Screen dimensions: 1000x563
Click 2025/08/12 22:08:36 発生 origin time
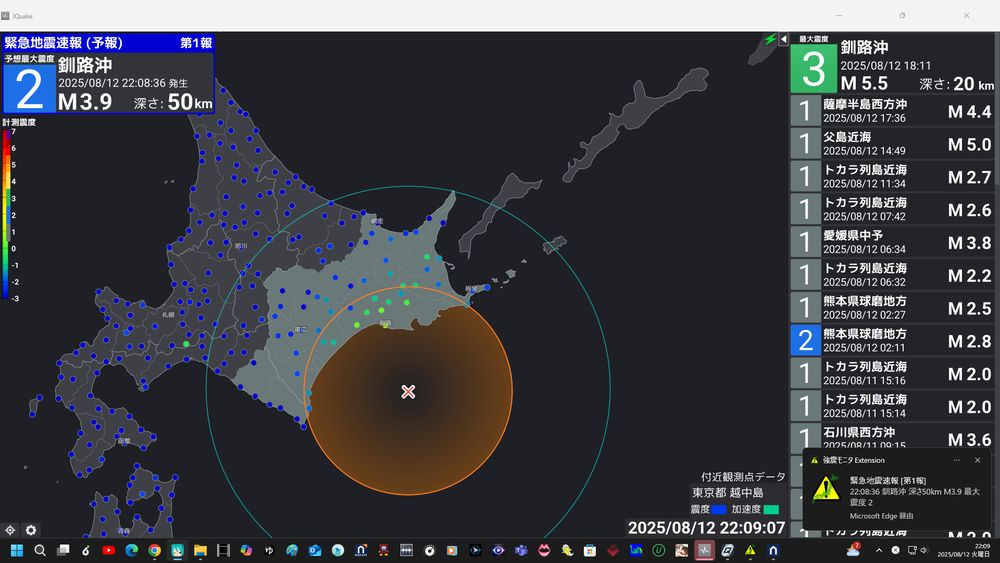122,83
